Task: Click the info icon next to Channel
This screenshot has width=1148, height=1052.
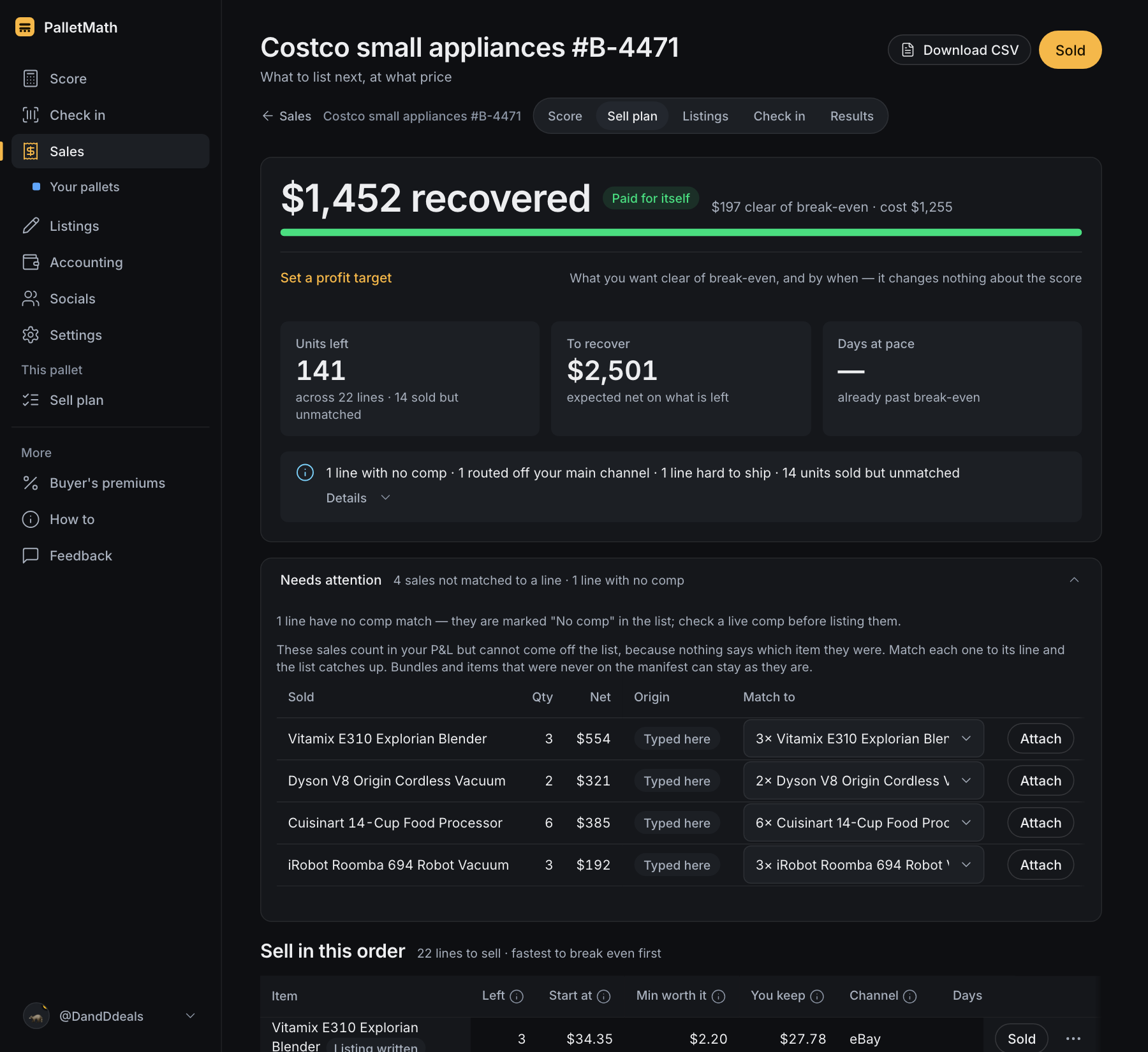Action: click(x=910, y=996)
